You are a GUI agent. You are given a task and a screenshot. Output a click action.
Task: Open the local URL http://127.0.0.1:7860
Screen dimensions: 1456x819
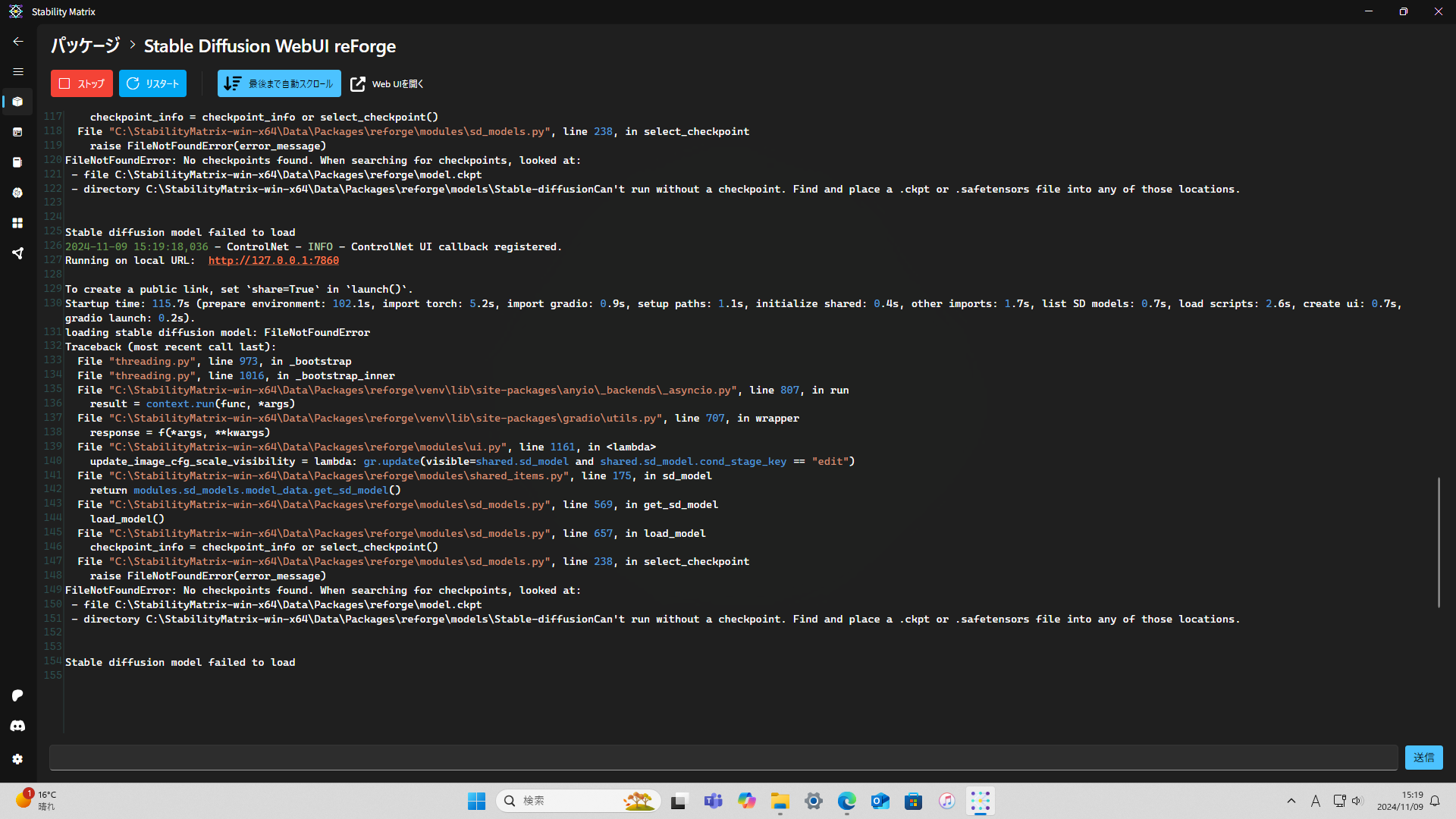pos(274,261)
